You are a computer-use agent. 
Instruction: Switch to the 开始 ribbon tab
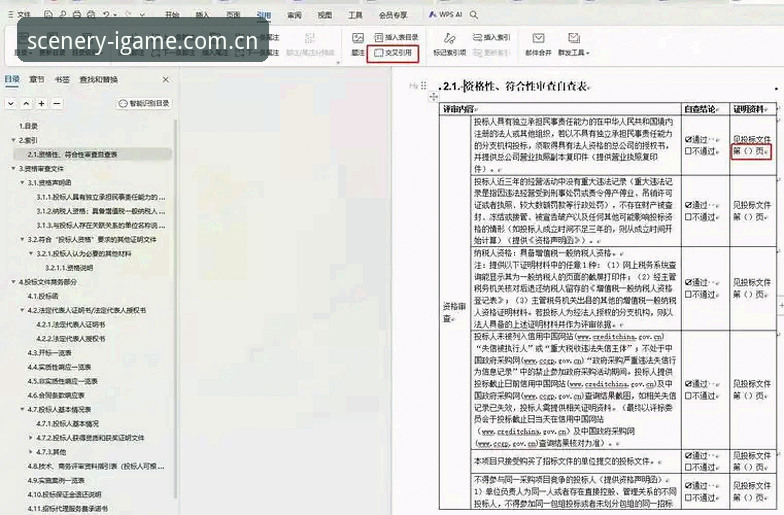point(172,15)
